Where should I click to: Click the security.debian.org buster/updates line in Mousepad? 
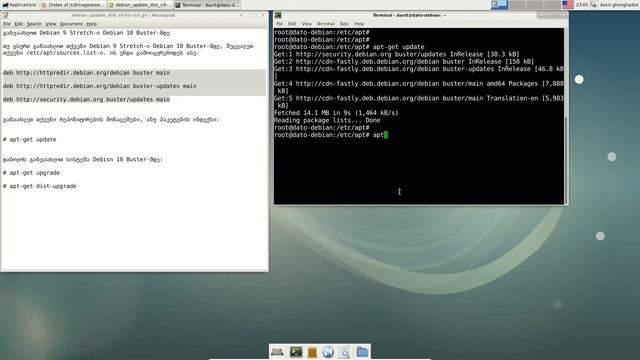tap(86, 100)
